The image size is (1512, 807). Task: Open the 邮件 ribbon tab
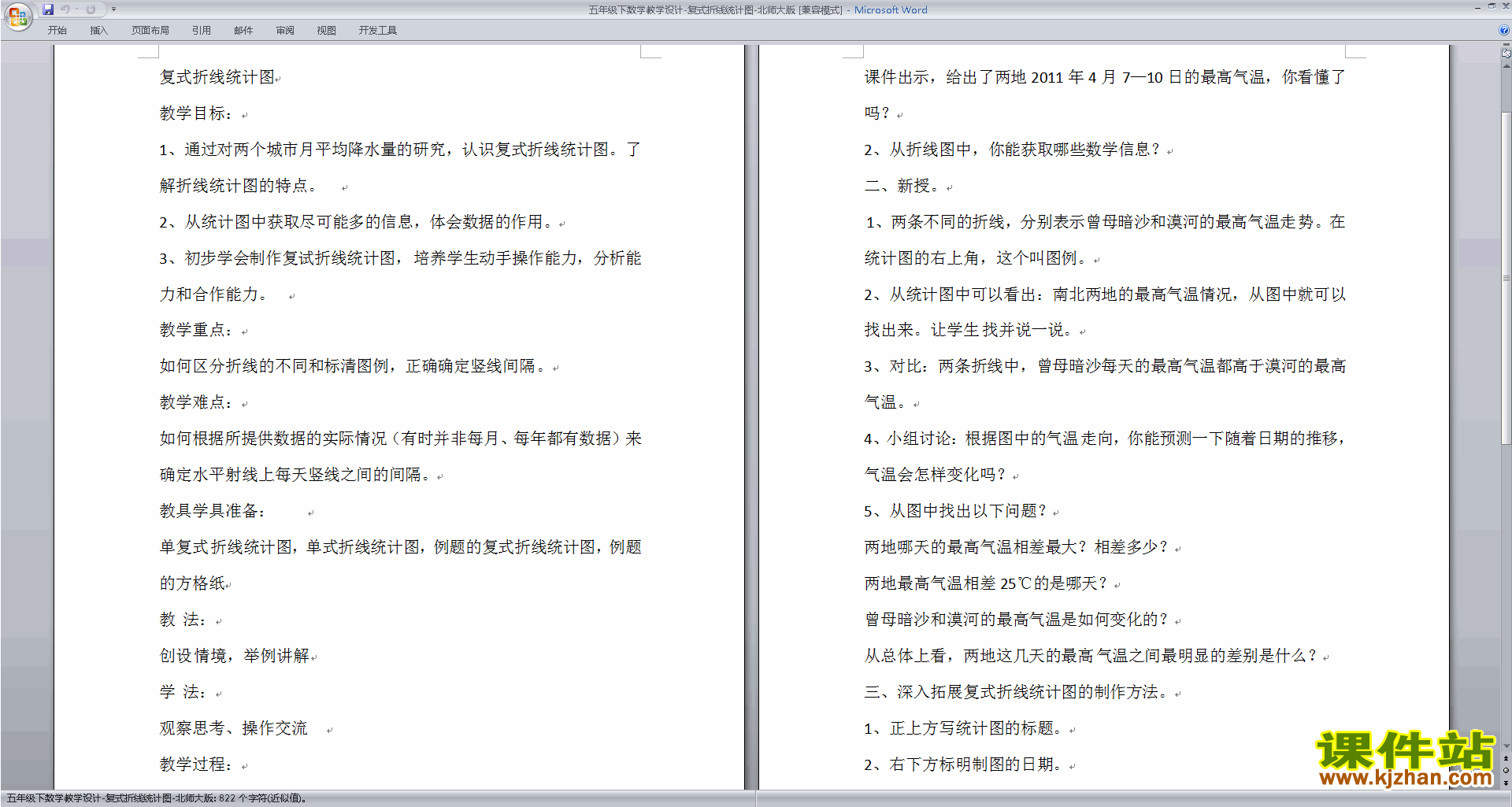(x=243, y=31)
